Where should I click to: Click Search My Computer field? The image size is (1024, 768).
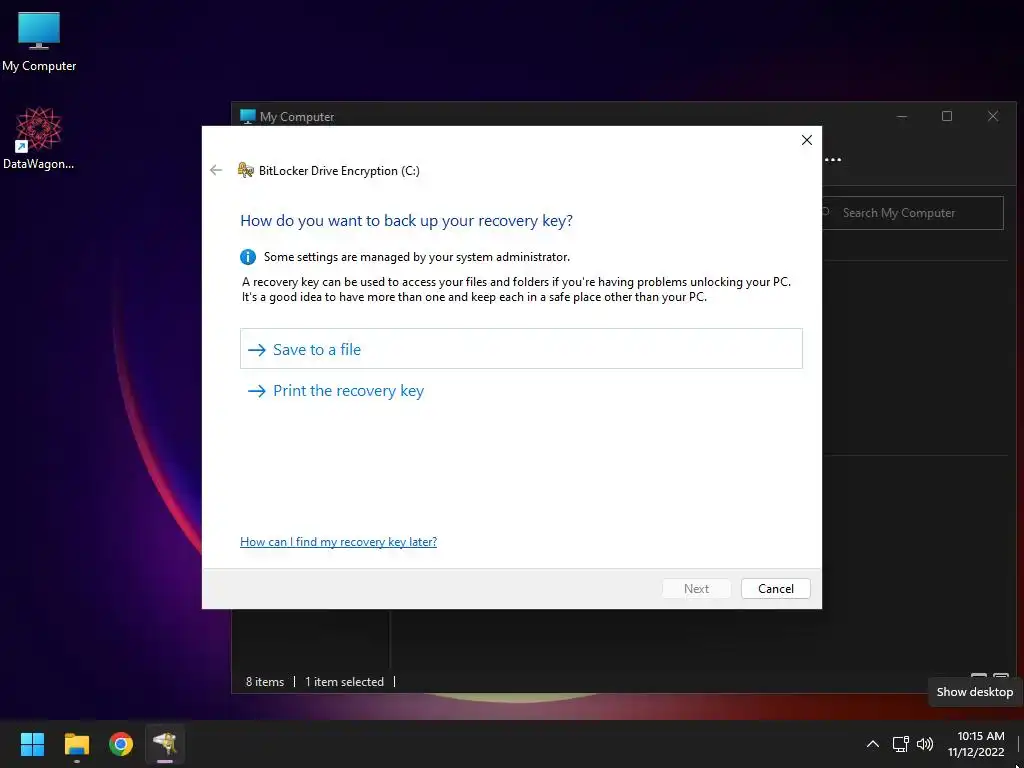coord(912,213)
